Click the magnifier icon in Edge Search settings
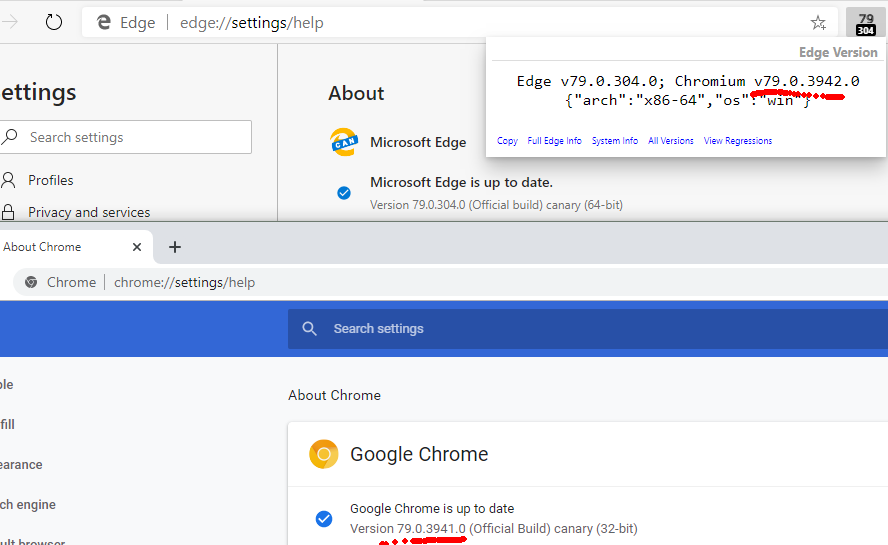The height and width of the screenshot is (545, 888). [10, 137]
